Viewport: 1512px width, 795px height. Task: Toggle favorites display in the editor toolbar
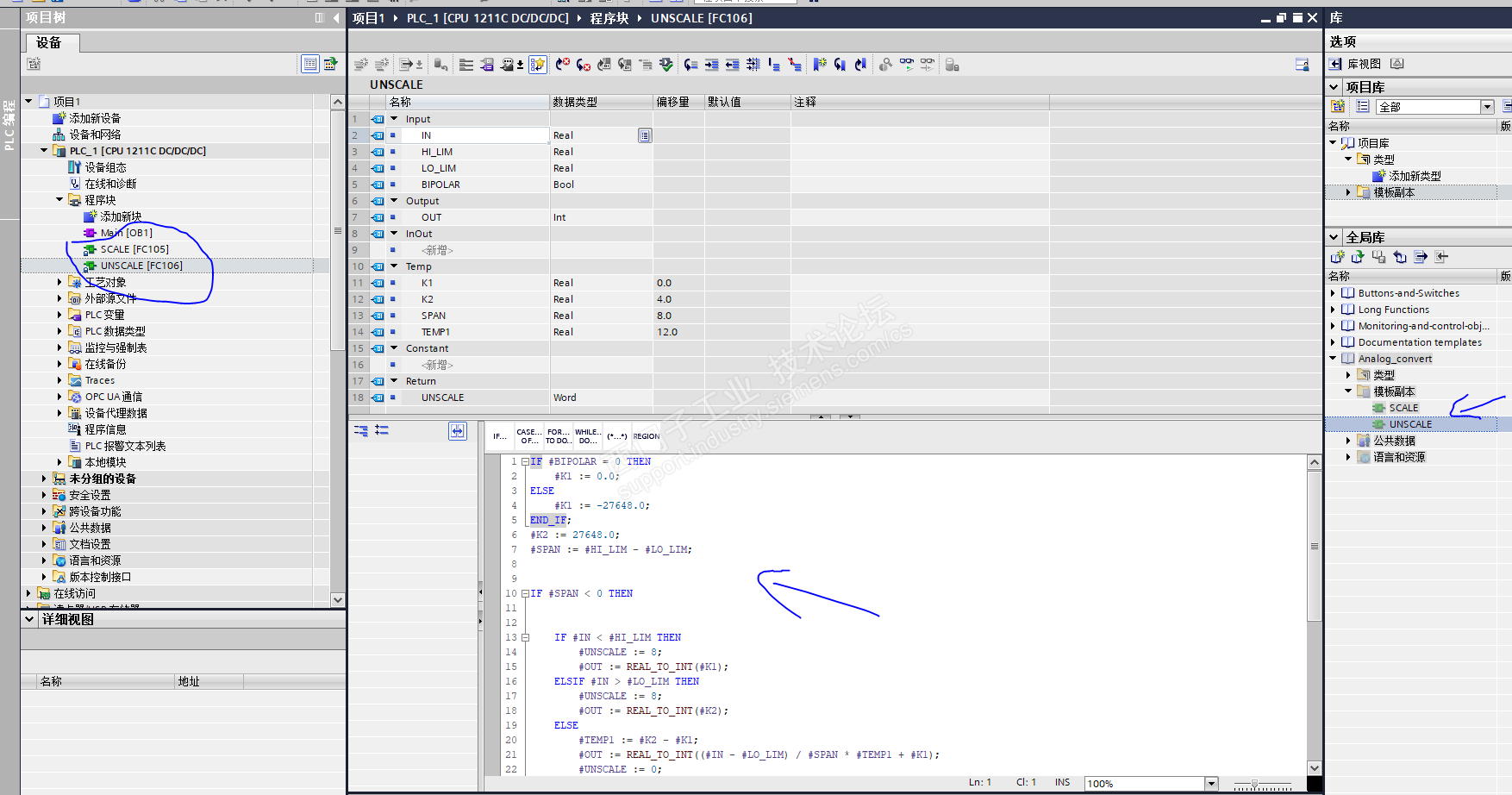tap(537, 65)
